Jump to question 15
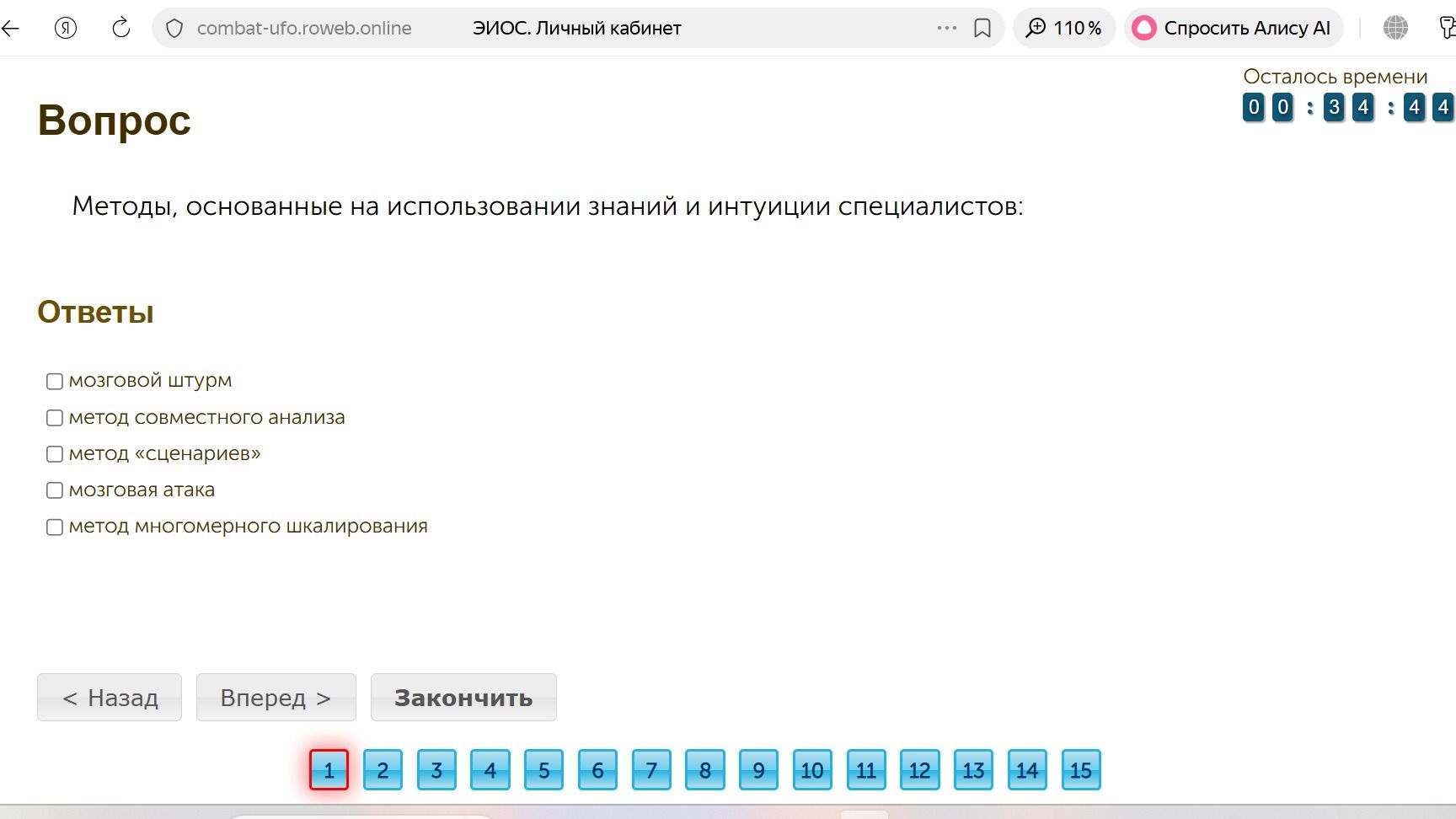 [1081, 769]
